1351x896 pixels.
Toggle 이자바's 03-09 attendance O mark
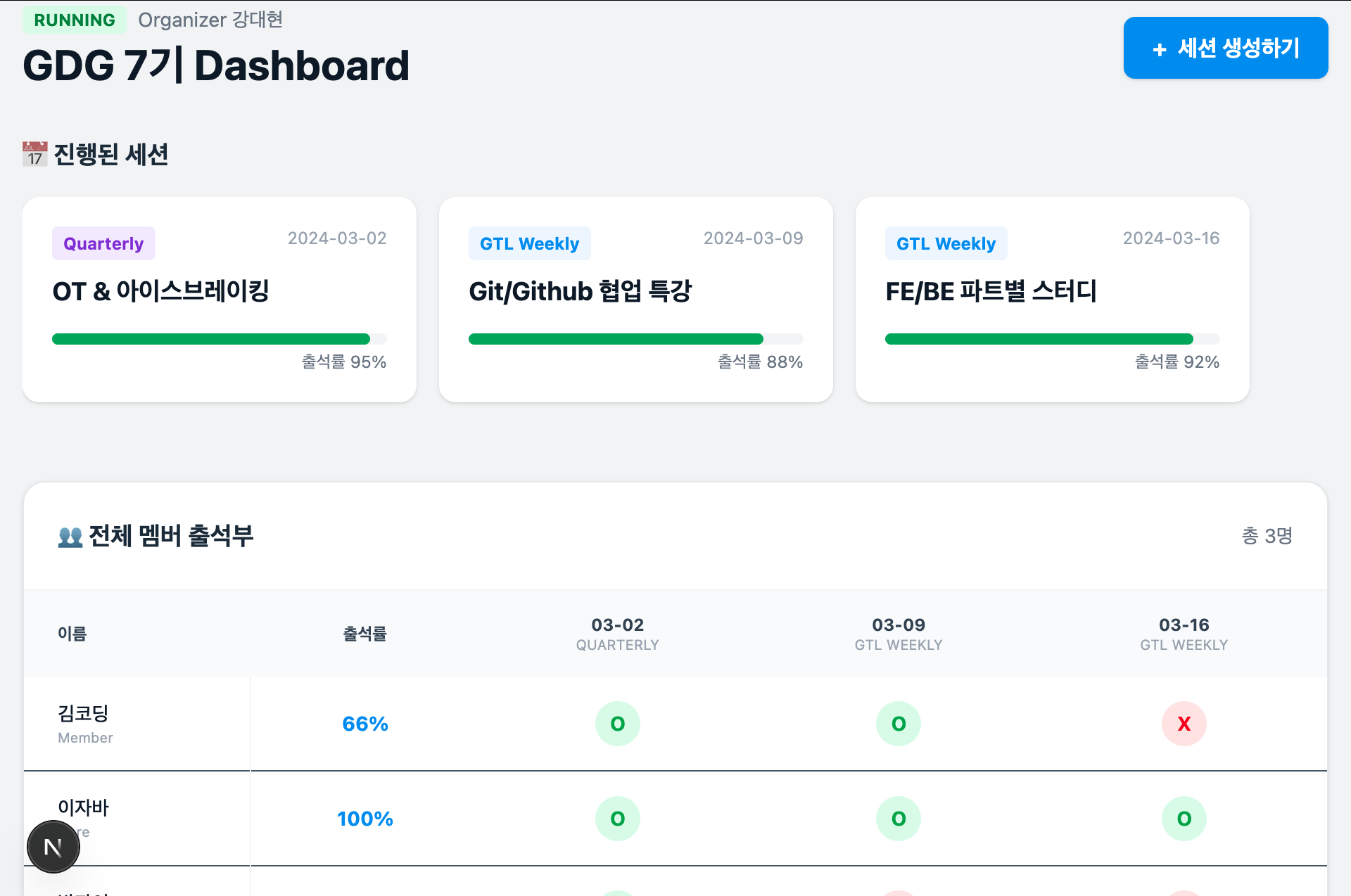click(x=898, y=819)
